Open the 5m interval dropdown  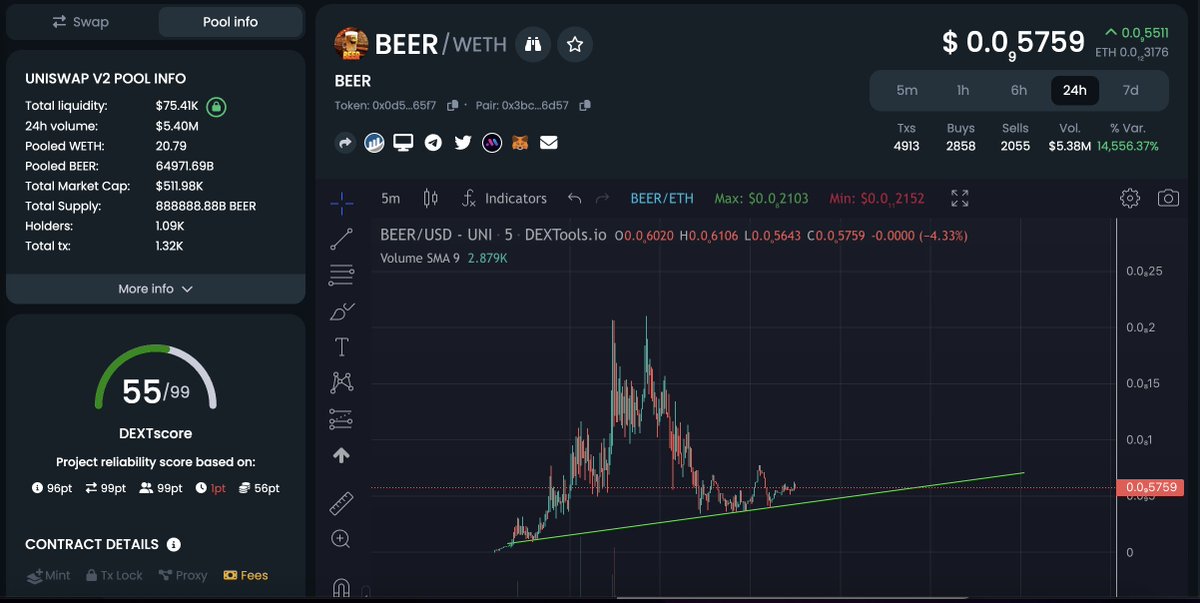(390, 198)
